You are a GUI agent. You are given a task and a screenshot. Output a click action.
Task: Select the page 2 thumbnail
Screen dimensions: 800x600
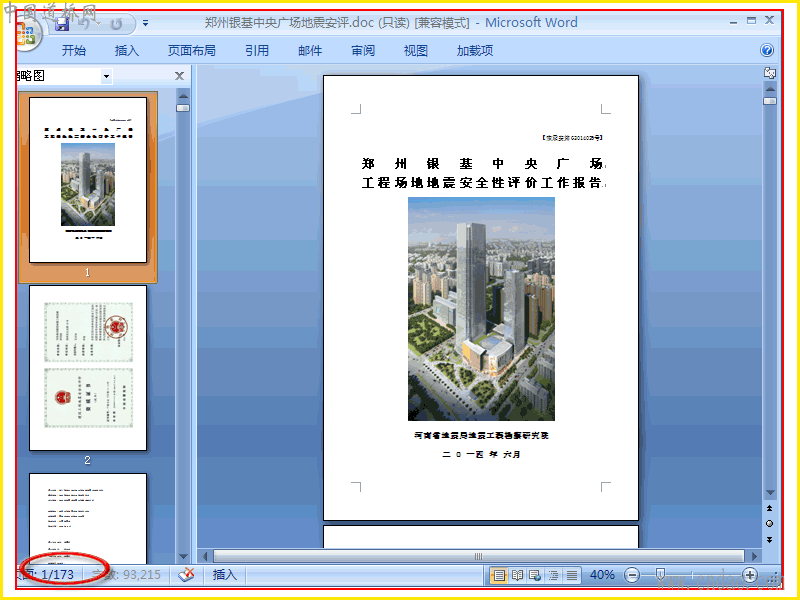[88, 368]
